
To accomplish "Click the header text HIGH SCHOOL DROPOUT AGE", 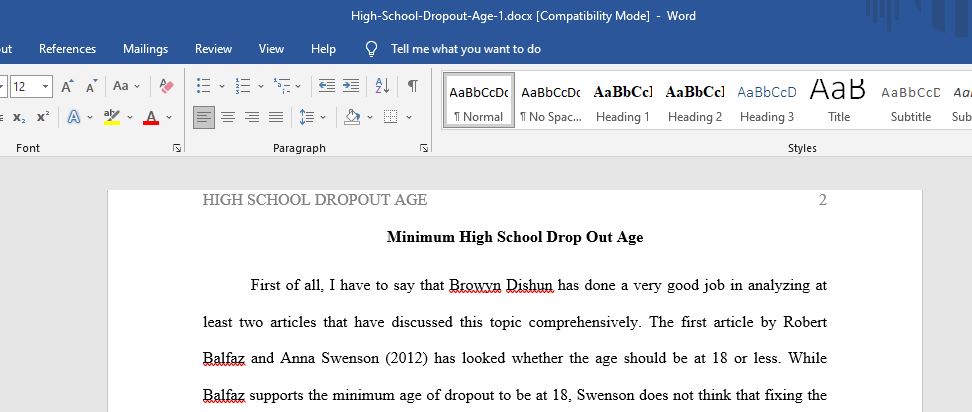I will [x=315, y=200].
